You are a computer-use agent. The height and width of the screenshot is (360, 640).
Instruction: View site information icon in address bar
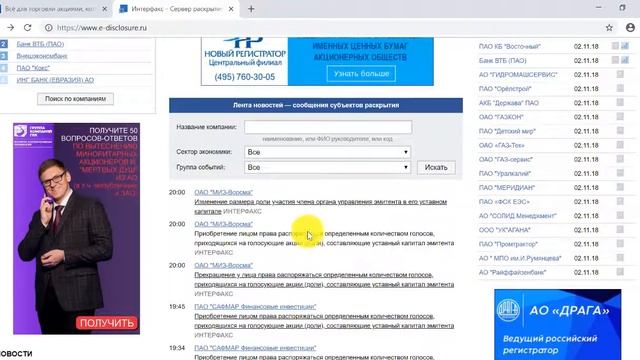[49, 28]
